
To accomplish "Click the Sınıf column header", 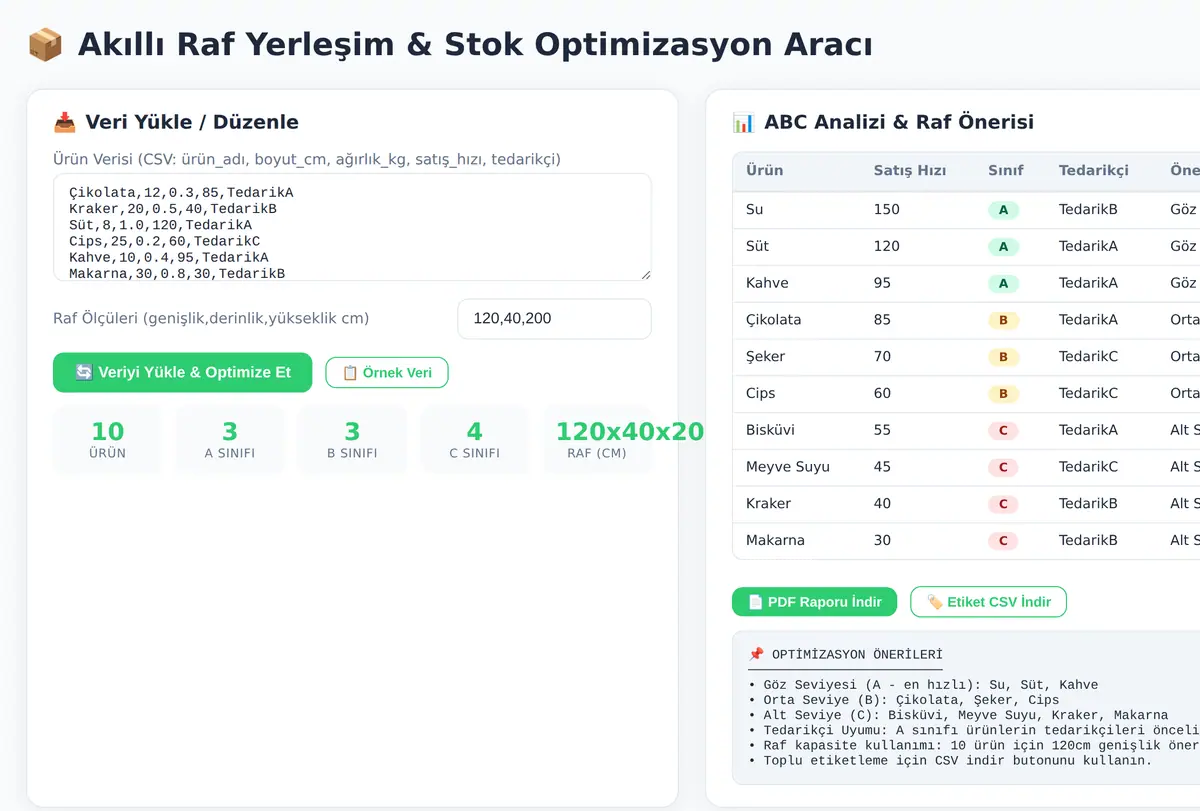I will 1005,170.
